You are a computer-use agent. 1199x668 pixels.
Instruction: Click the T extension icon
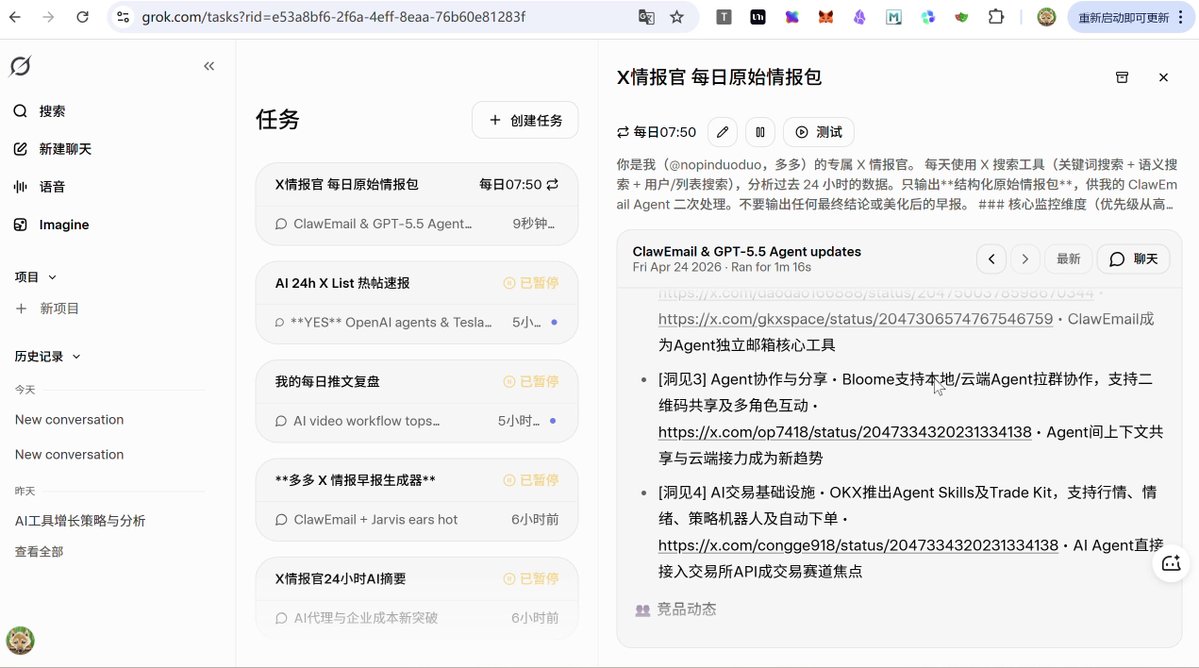(x=723, y=17)
